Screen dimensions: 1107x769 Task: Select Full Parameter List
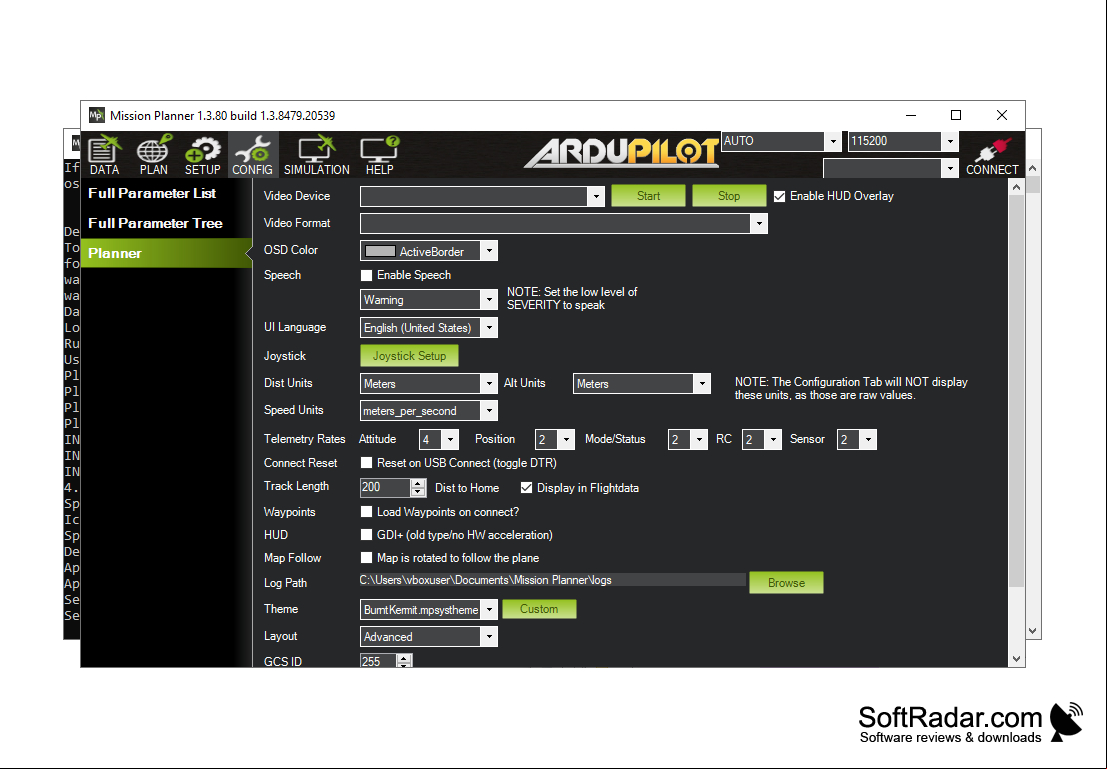click(x=152, y=193)
